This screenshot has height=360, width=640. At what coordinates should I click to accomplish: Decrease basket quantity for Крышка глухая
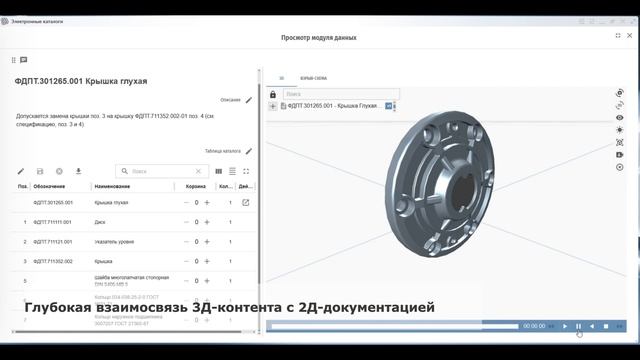186,202
